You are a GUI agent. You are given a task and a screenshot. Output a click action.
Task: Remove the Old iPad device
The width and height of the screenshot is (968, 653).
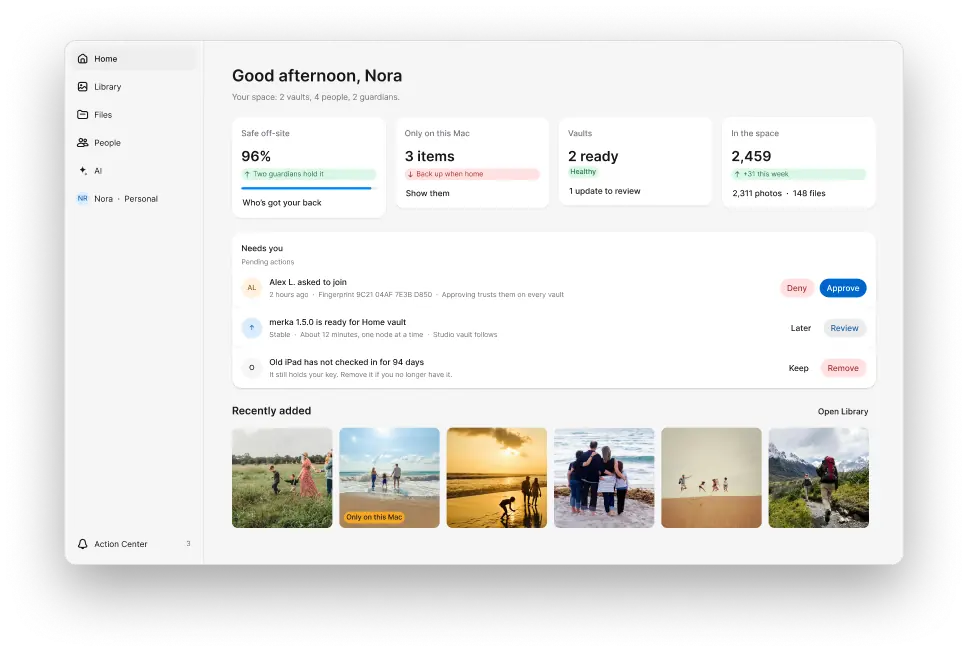[843, 368]
